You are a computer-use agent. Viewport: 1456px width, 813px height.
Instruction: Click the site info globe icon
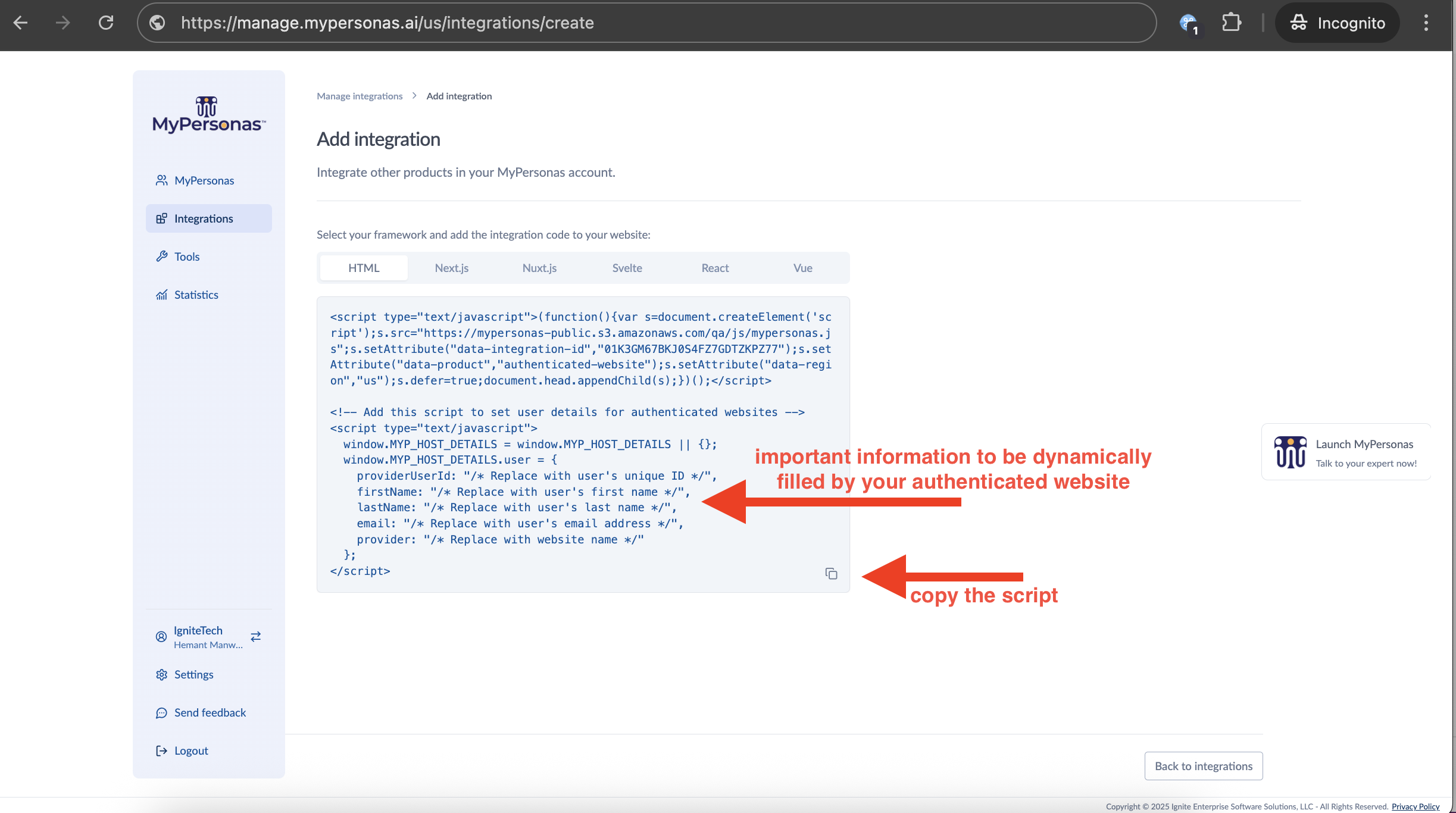pyautogui.click(x=157, y=23)
